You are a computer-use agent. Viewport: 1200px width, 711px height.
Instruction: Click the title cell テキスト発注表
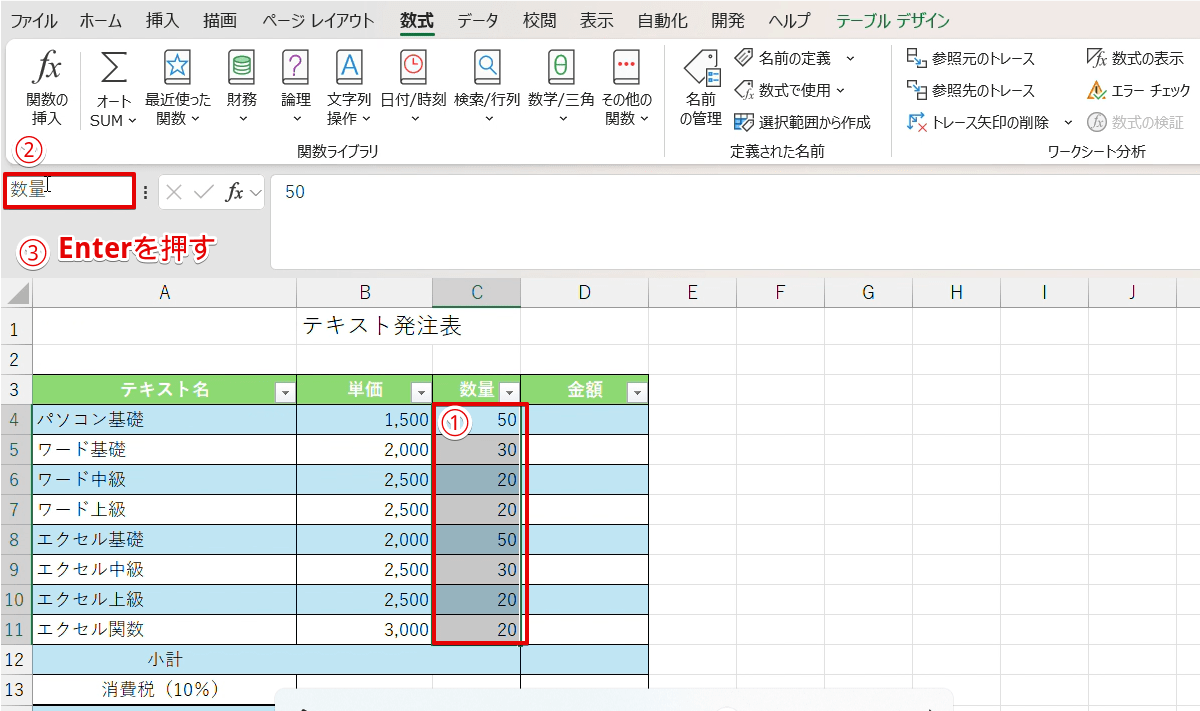tap(381, 325)
